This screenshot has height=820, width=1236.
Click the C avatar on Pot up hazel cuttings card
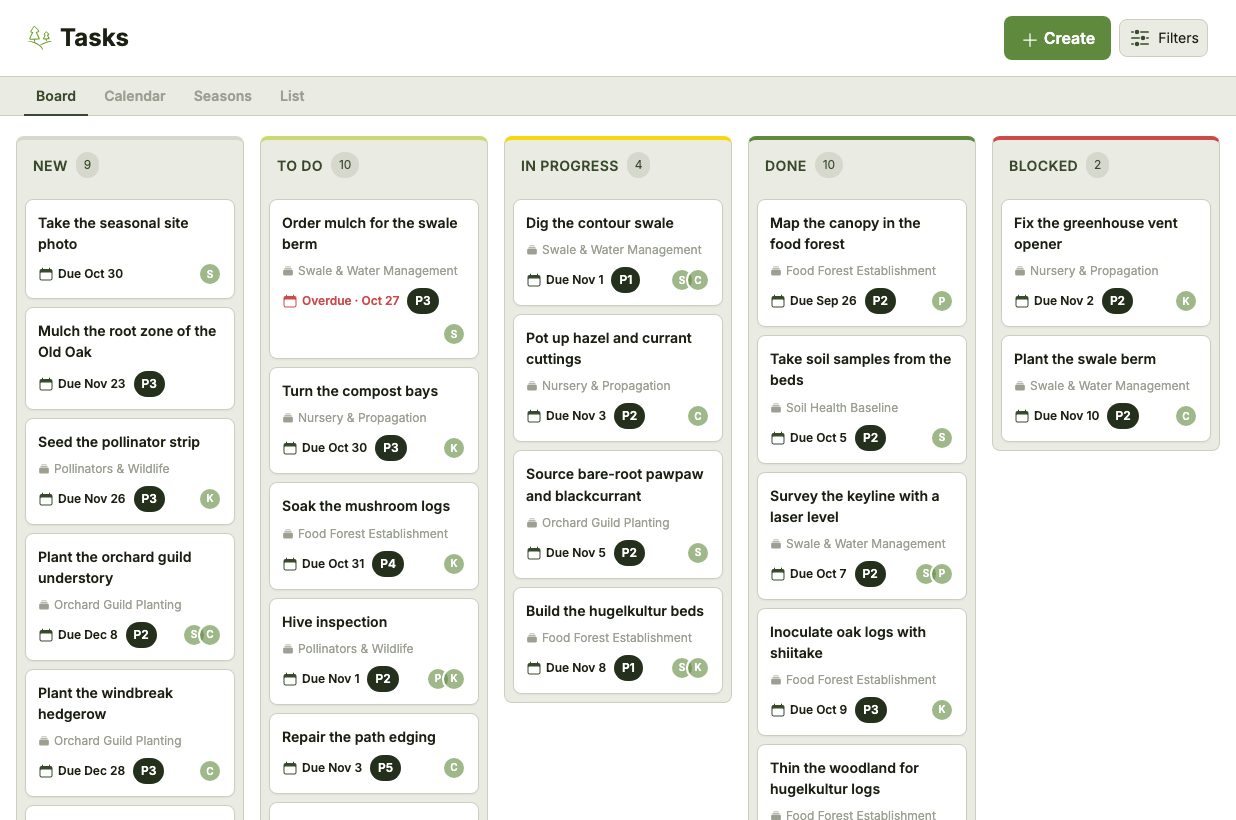click(x=698, y=416)
